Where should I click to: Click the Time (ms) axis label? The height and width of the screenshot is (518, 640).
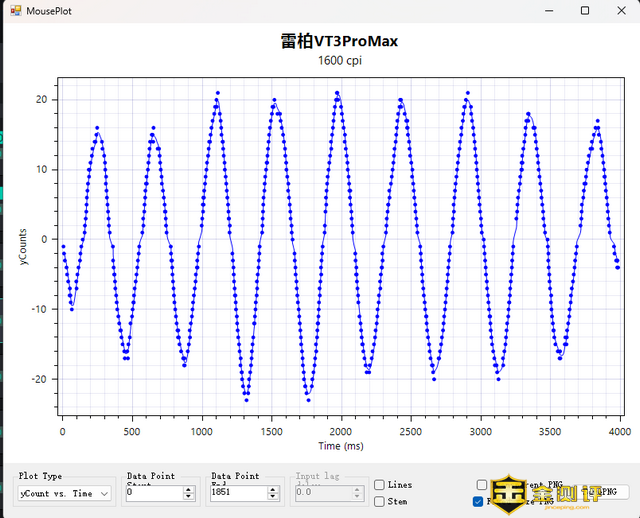click(x=341, y=445)
